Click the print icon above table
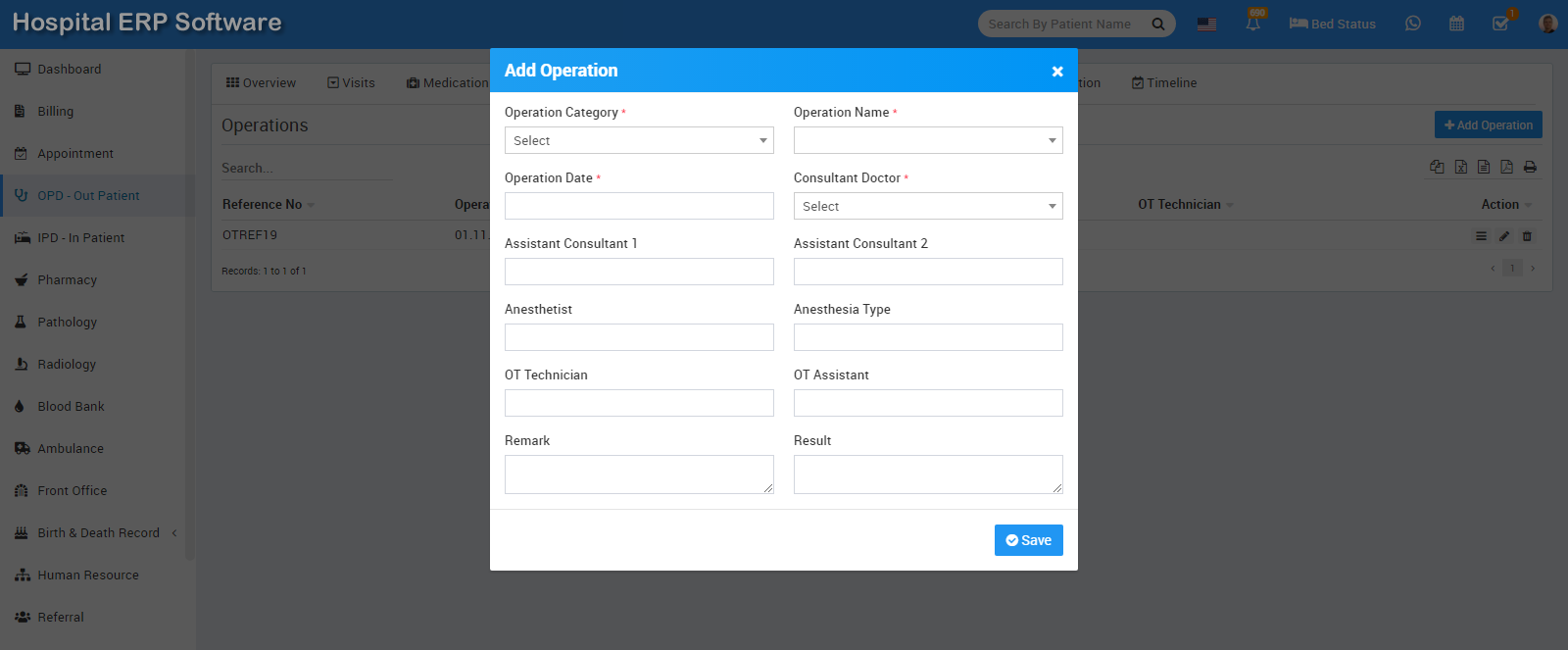The image size is (1568, 650). (x=1530, y=167)
